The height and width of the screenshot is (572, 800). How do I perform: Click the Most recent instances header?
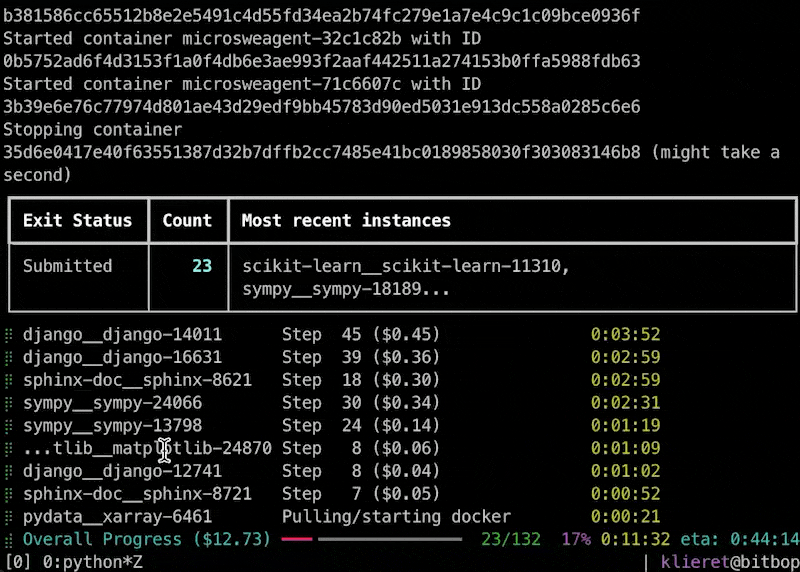tap(346, 221)
